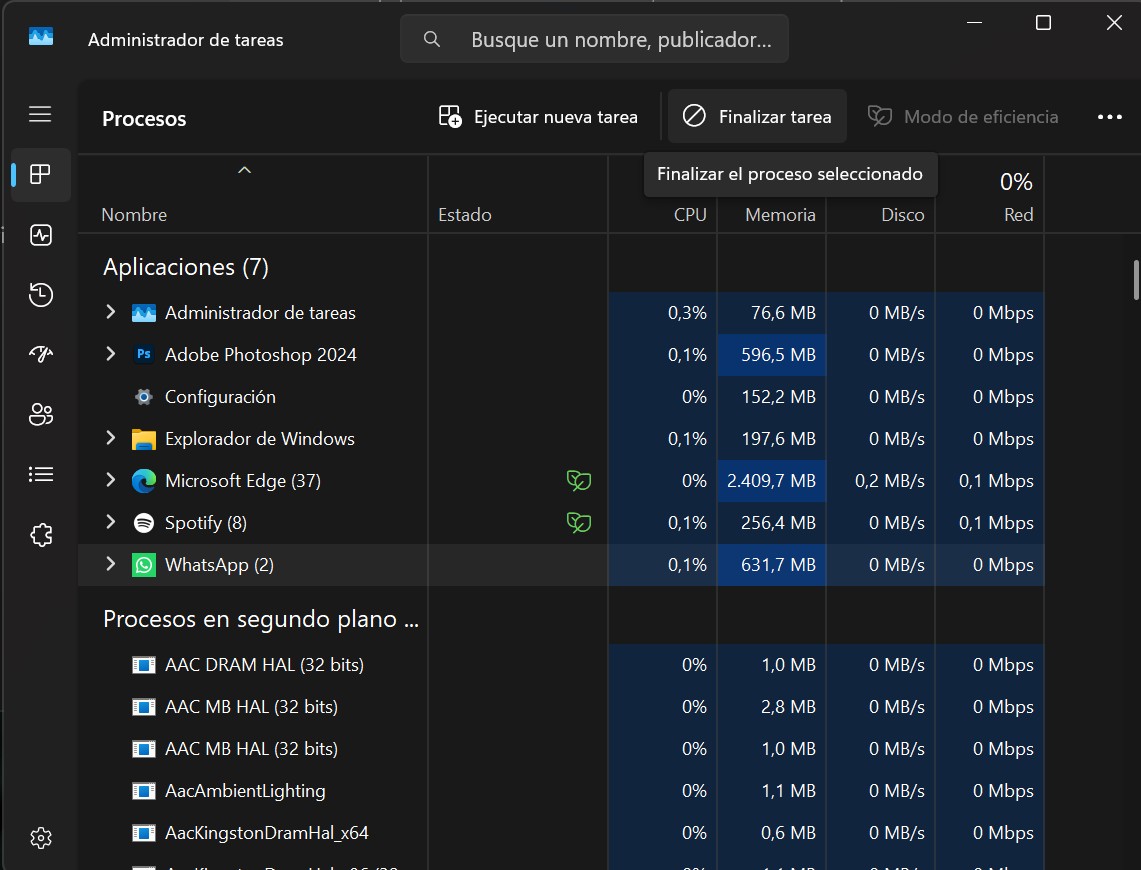Click the AacKingstonDramHal_x64 process icon
1141x870 pixels.
click(x=144, y=833)
